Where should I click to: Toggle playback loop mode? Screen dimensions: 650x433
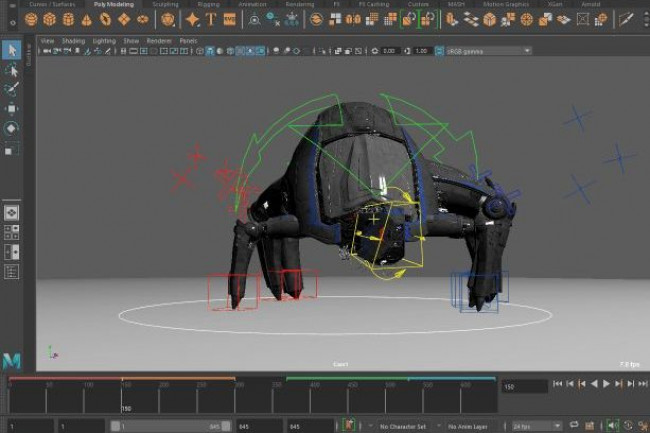[x=573, y=425]
